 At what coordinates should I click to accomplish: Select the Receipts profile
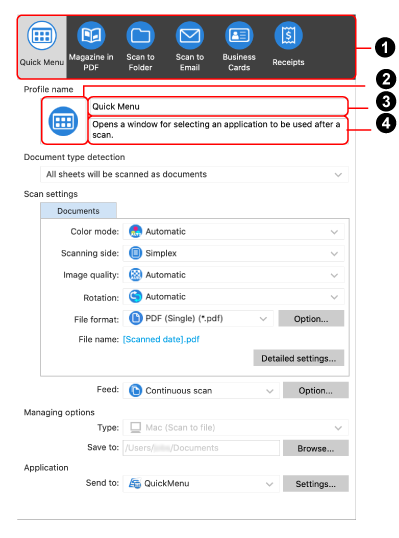click(x=288, y=45)
